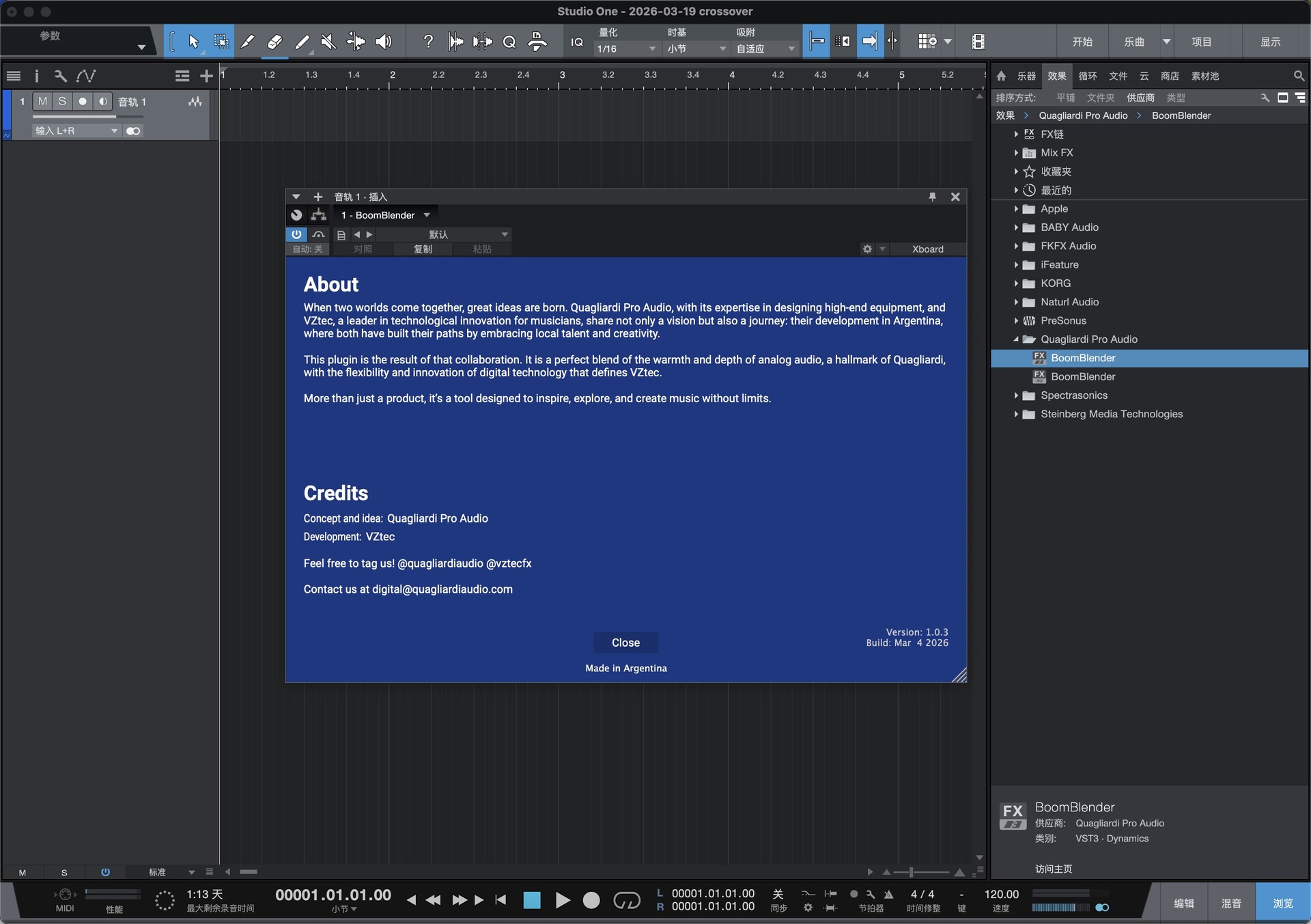
Task: Switch to the 循环 browser tab
Action: [1087, 76]
